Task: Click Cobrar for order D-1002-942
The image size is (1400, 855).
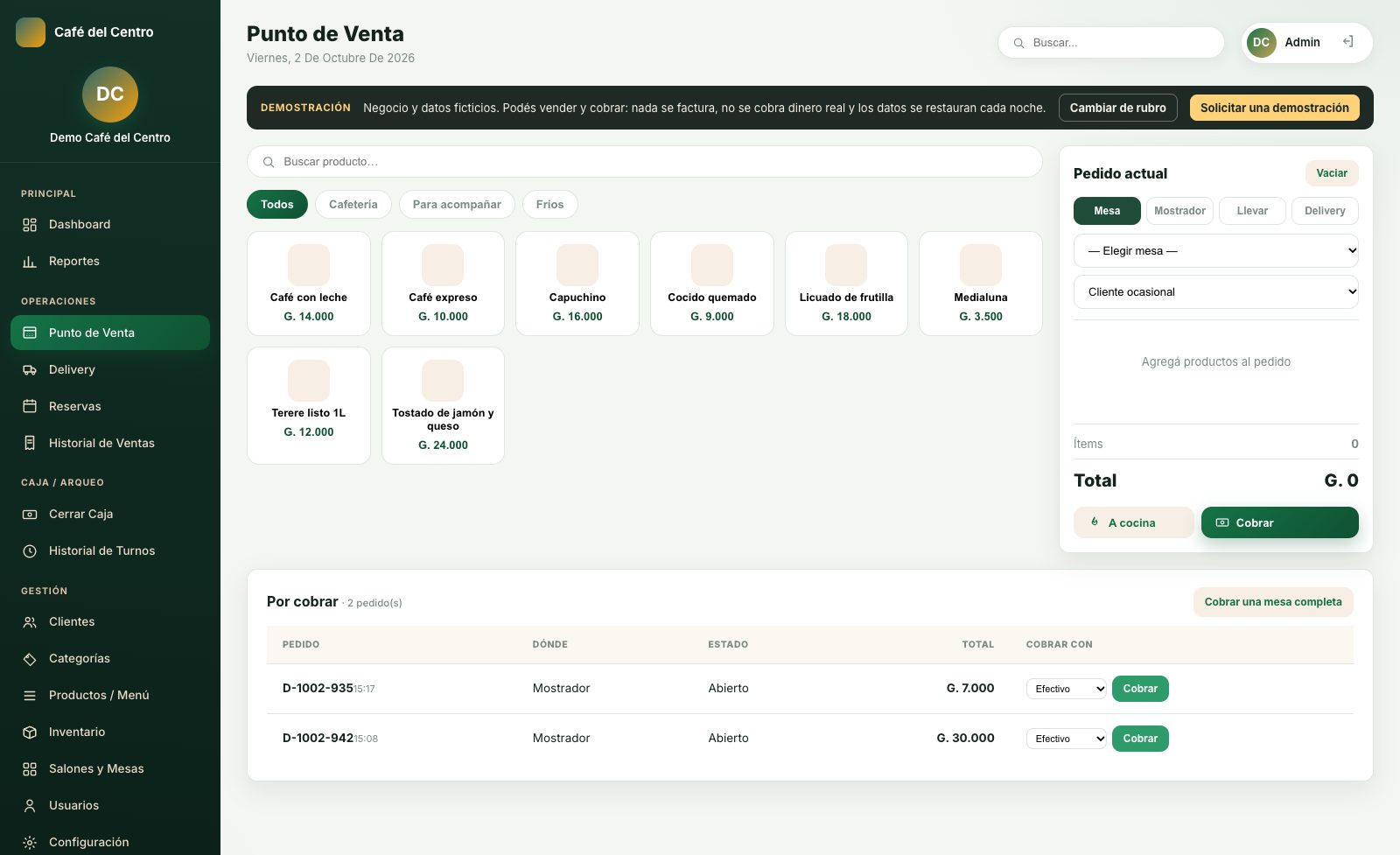Action: pyautogui.click(x=1140, y=739)
